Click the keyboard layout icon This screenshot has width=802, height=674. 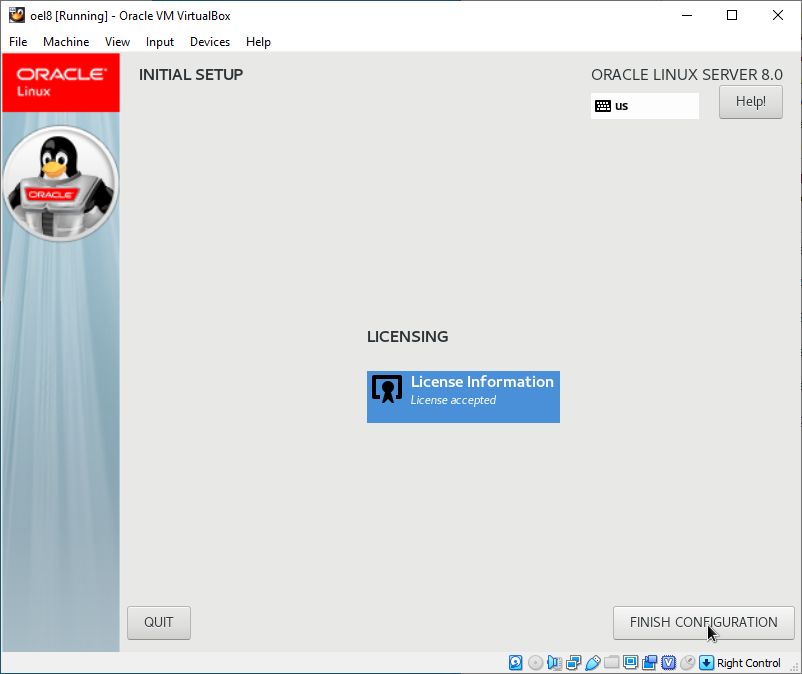[x=603, y=106]
